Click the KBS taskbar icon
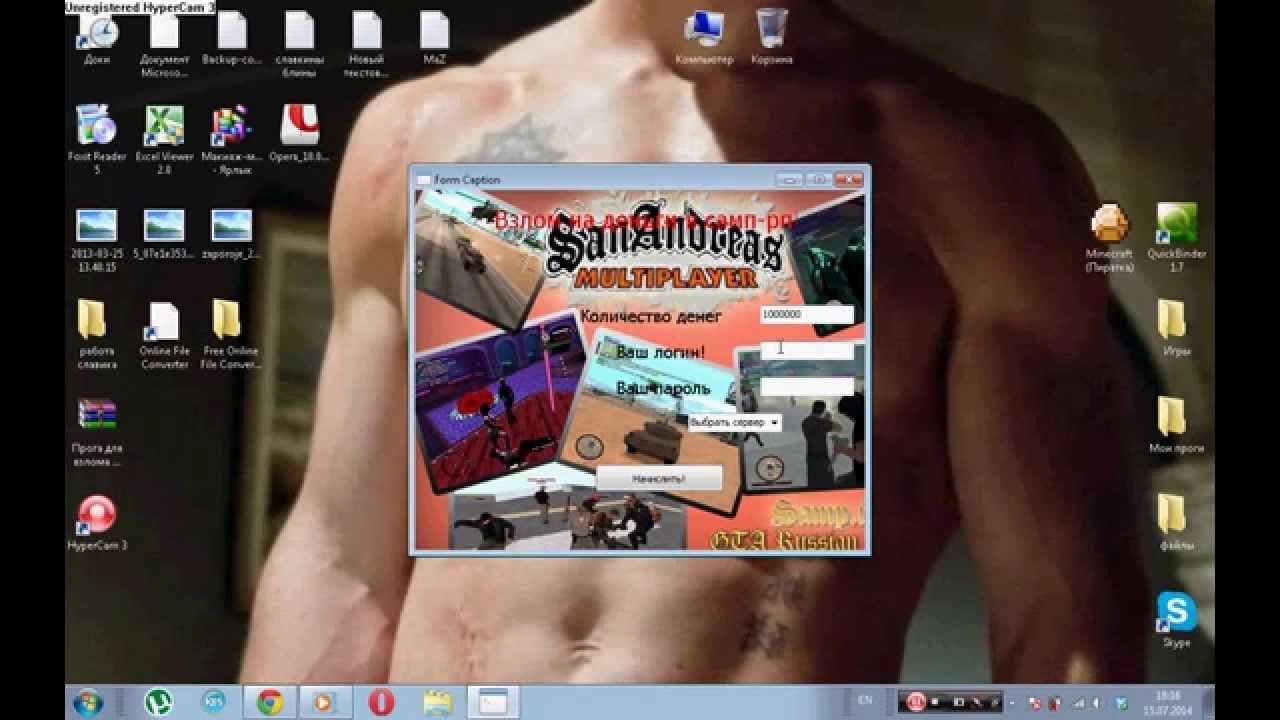Viewport: 1280px width, 720px height. point(213,702)
